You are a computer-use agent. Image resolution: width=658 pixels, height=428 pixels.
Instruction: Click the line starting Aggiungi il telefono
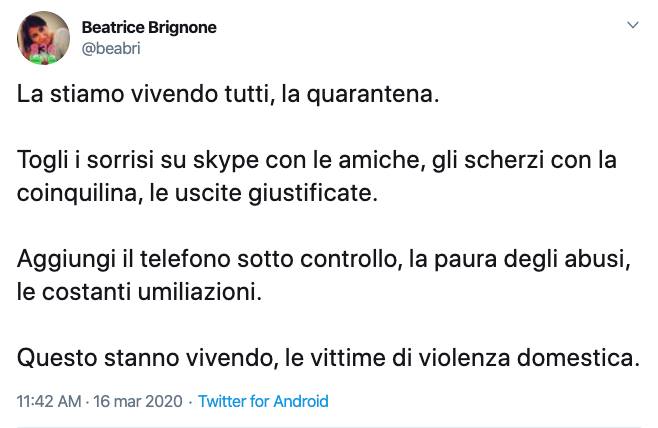coord(324,259)
